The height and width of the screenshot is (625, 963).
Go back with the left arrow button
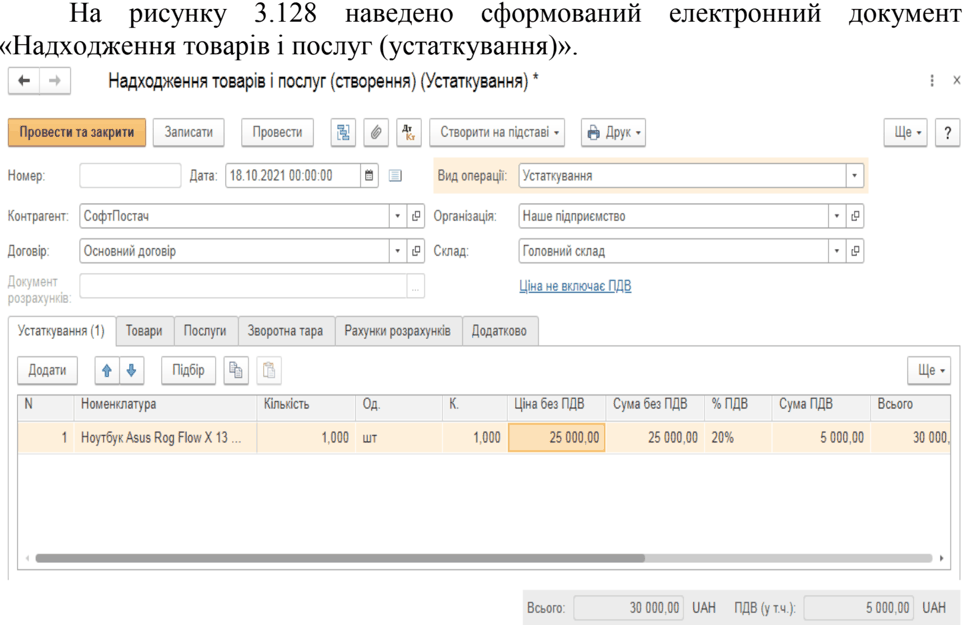(24, 81)
